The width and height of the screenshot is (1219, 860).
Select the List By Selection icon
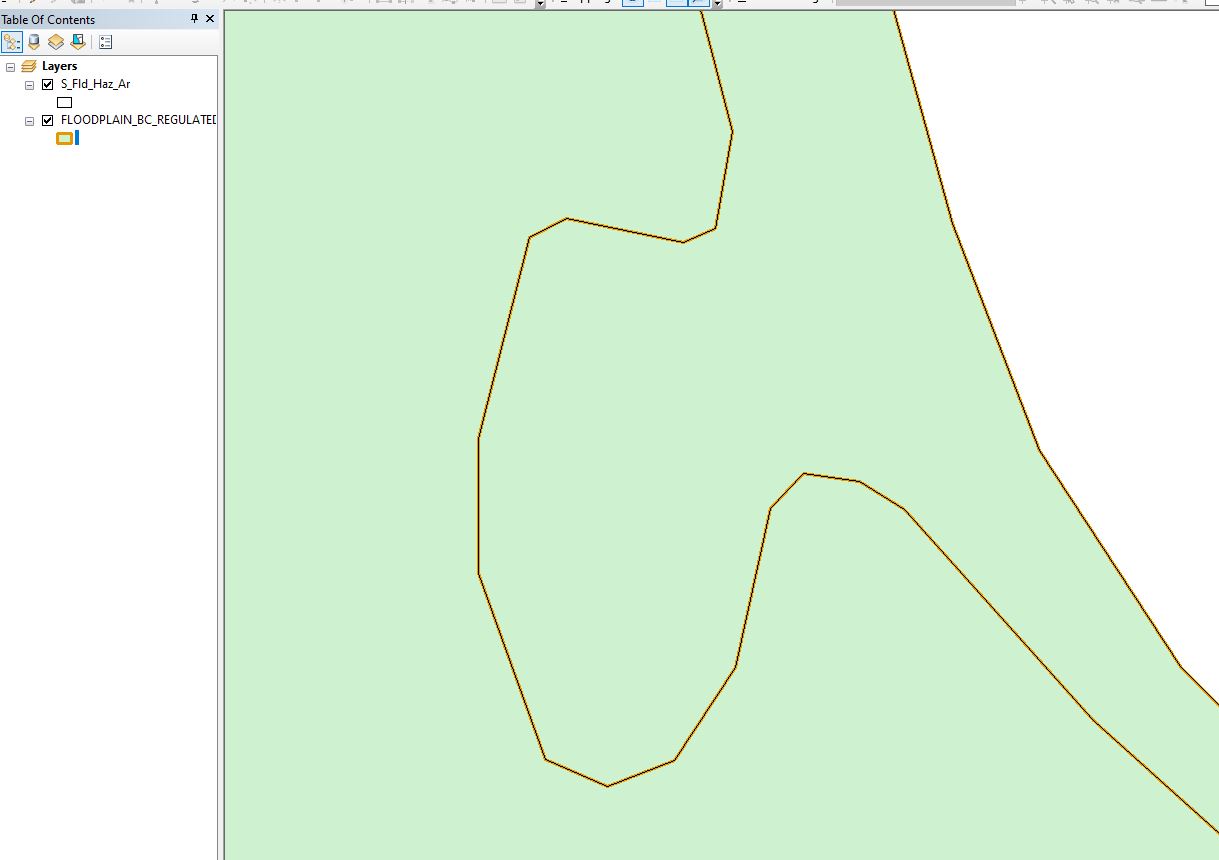77,41
